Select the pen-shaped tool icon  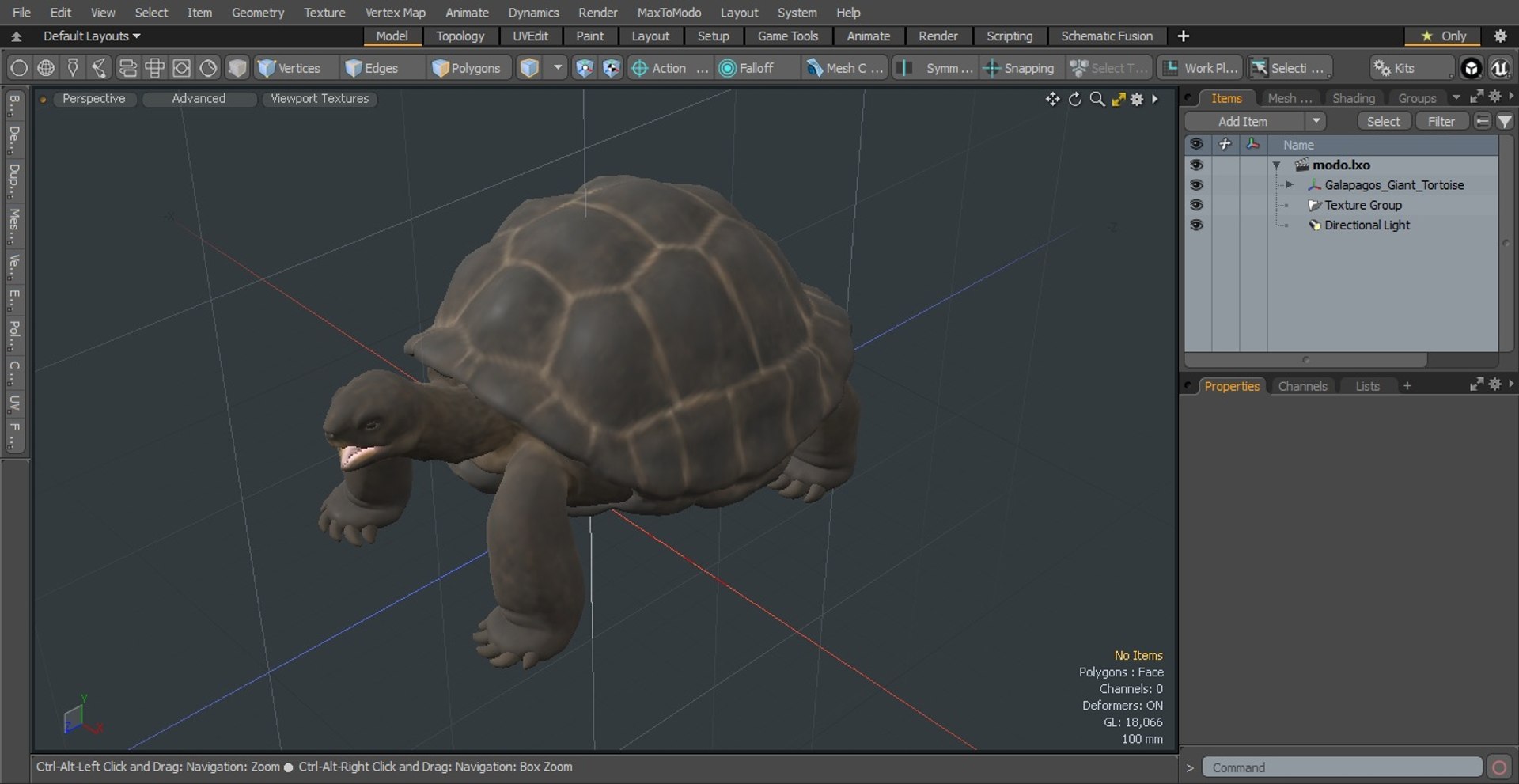tap(73, 68)
